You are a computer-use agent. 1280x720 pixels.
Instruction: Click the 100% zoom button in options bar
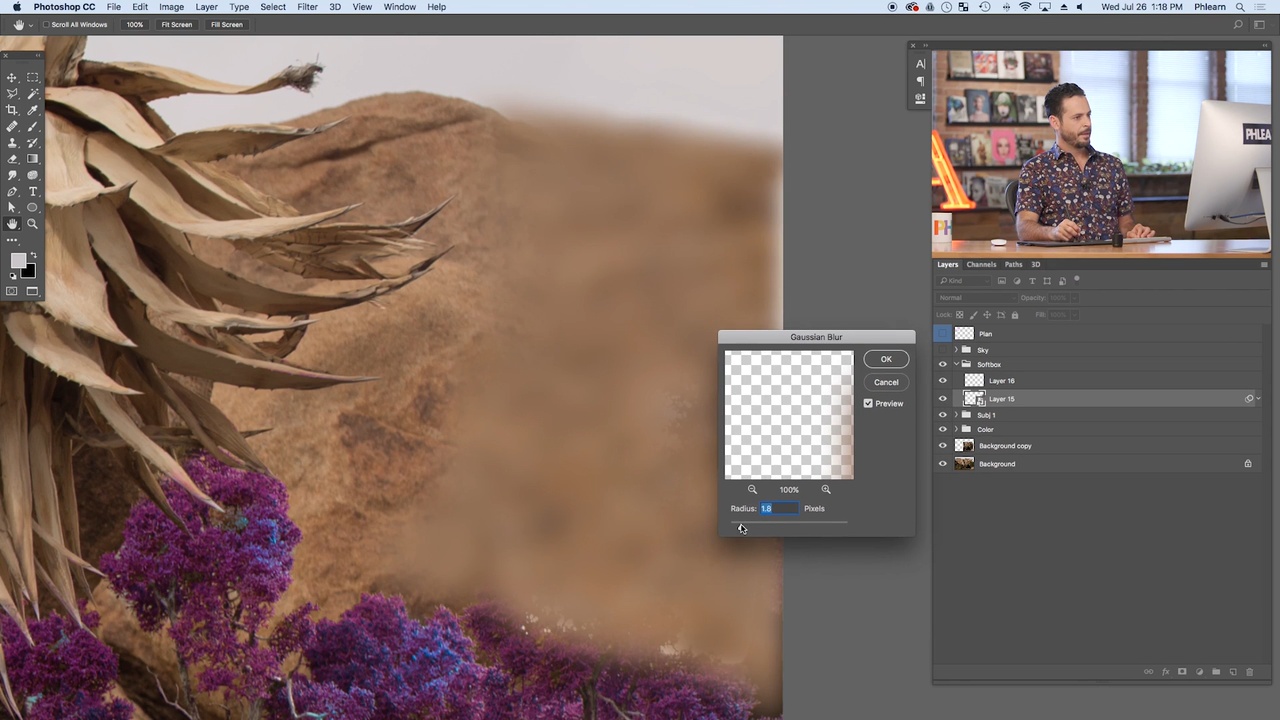point(135,24)
